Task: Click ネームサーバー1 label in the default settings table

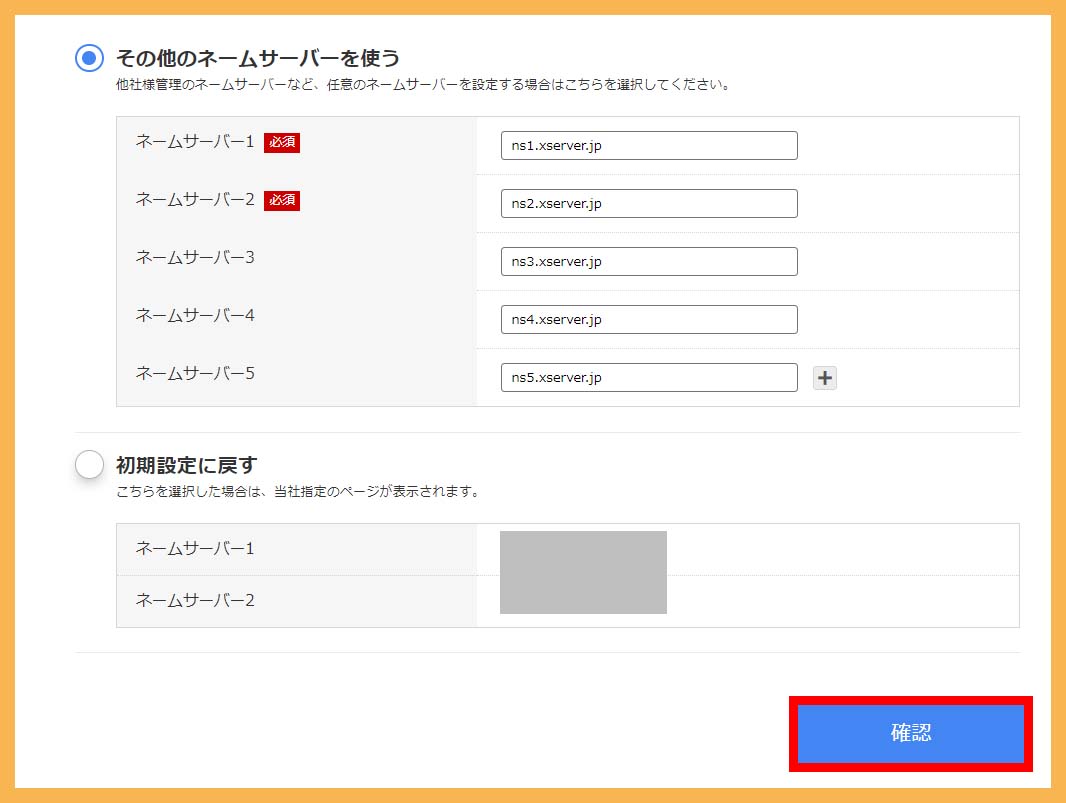Action: [195, 549]
